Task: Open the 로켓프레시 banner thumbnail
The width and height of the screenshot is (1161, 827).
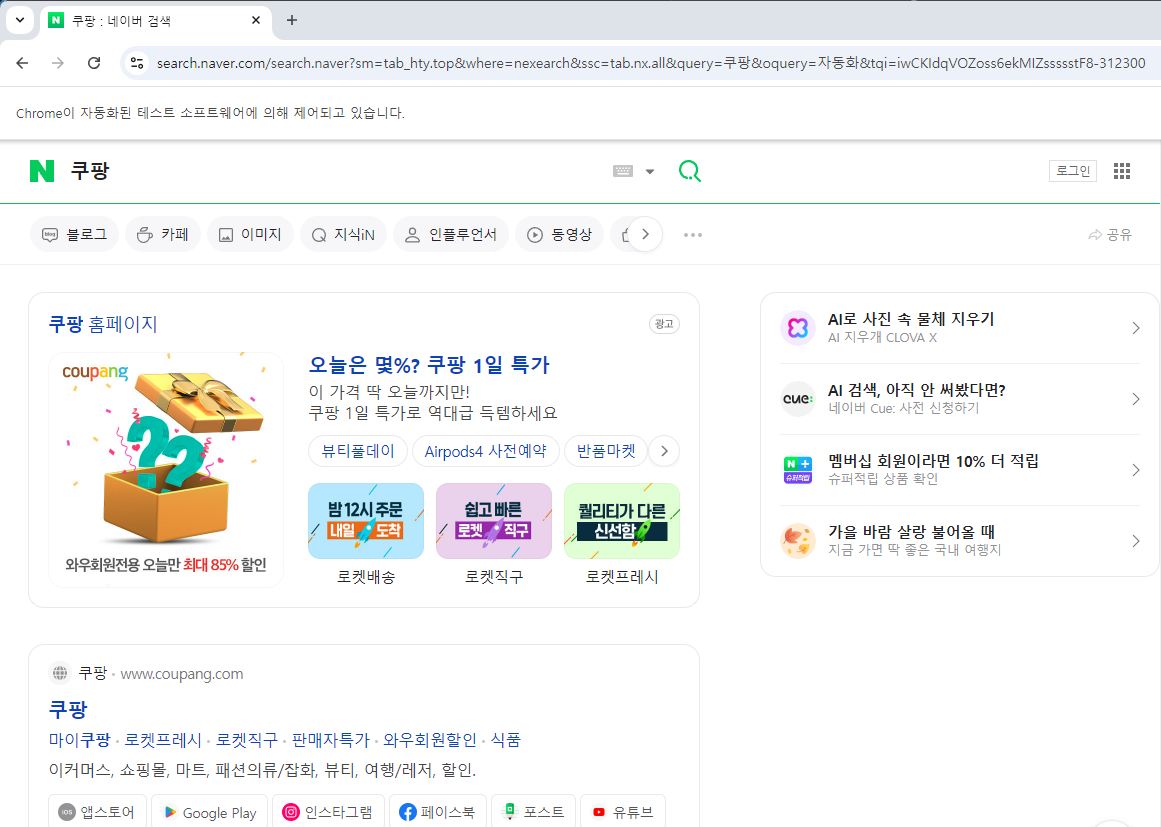Action: [x=622, y=521]
